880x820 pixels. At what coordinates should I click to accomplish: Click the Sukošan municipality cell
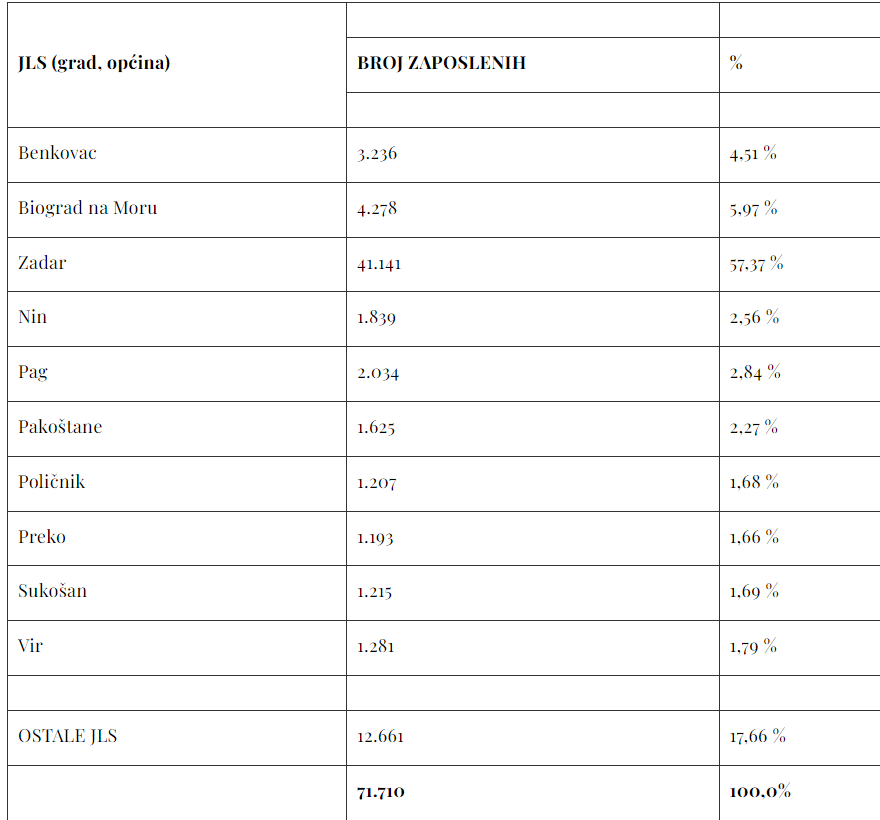click(x=52, y=591)
